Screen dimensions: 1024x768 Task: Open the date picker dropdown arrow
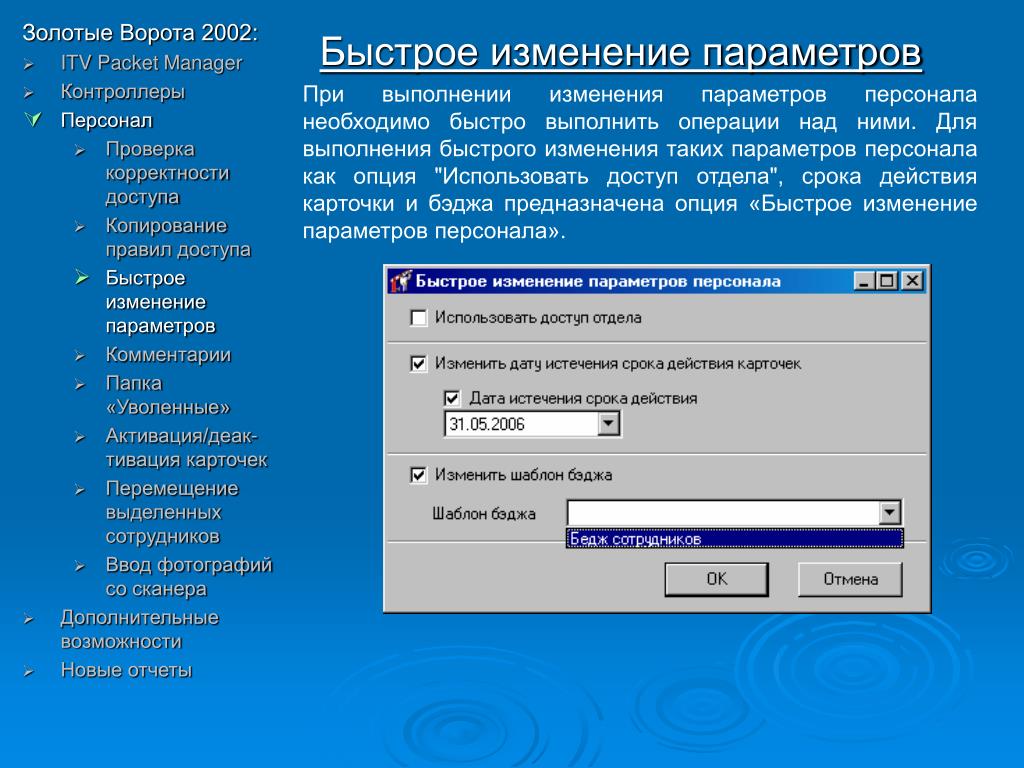608,424
